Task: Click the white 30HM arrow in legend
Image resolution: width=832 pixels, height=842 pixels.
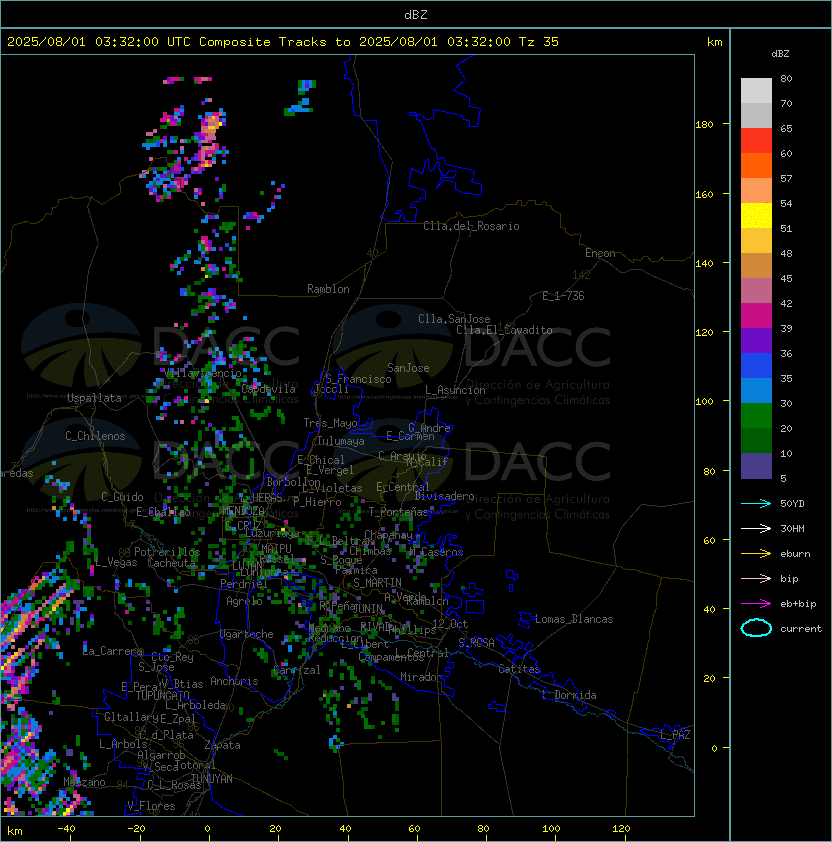Action: [x=756, y=529]
